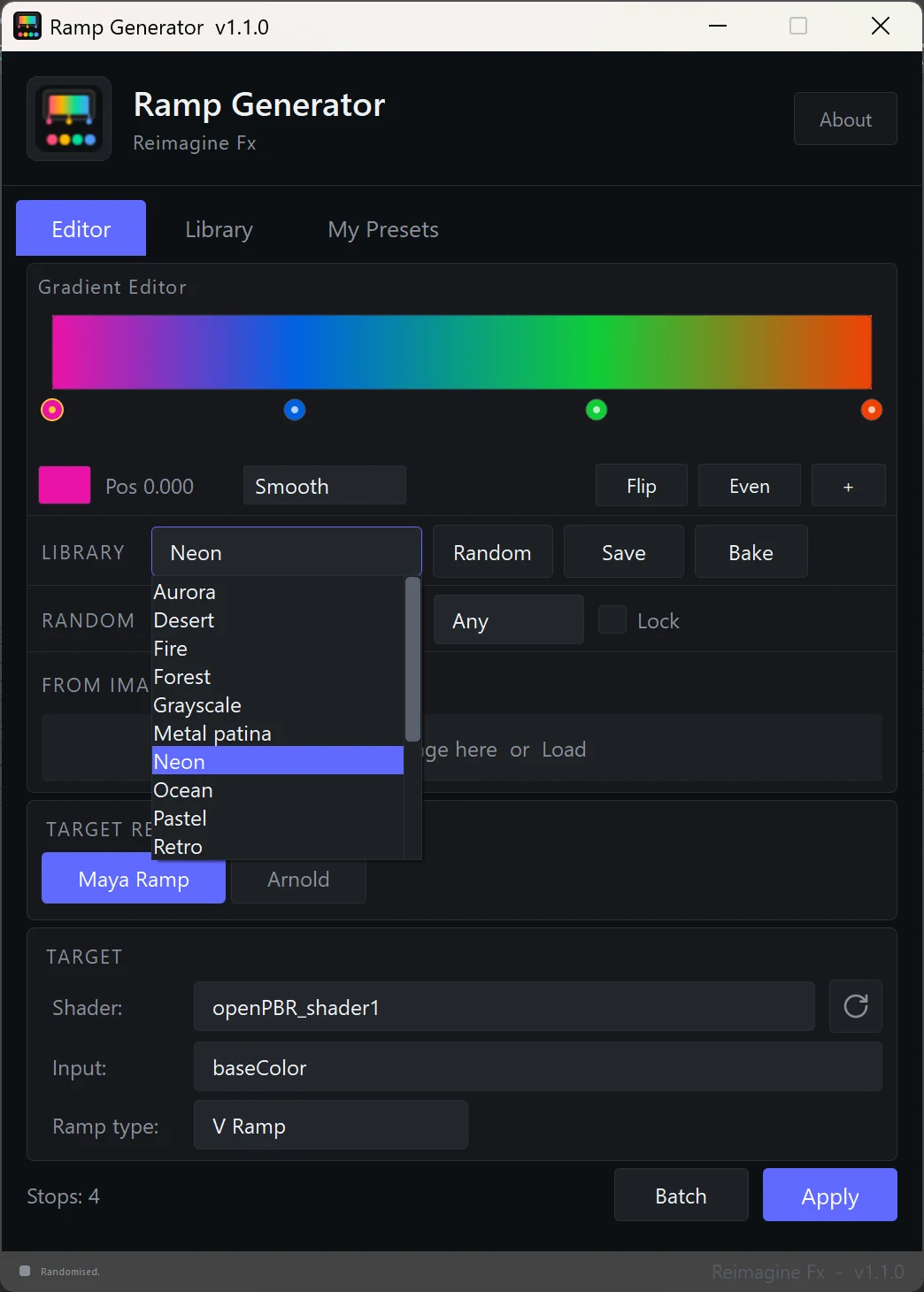This screenshot has width=924, height=1292.
Task: Click the Bake button
Action: click(x=751, y=552)
